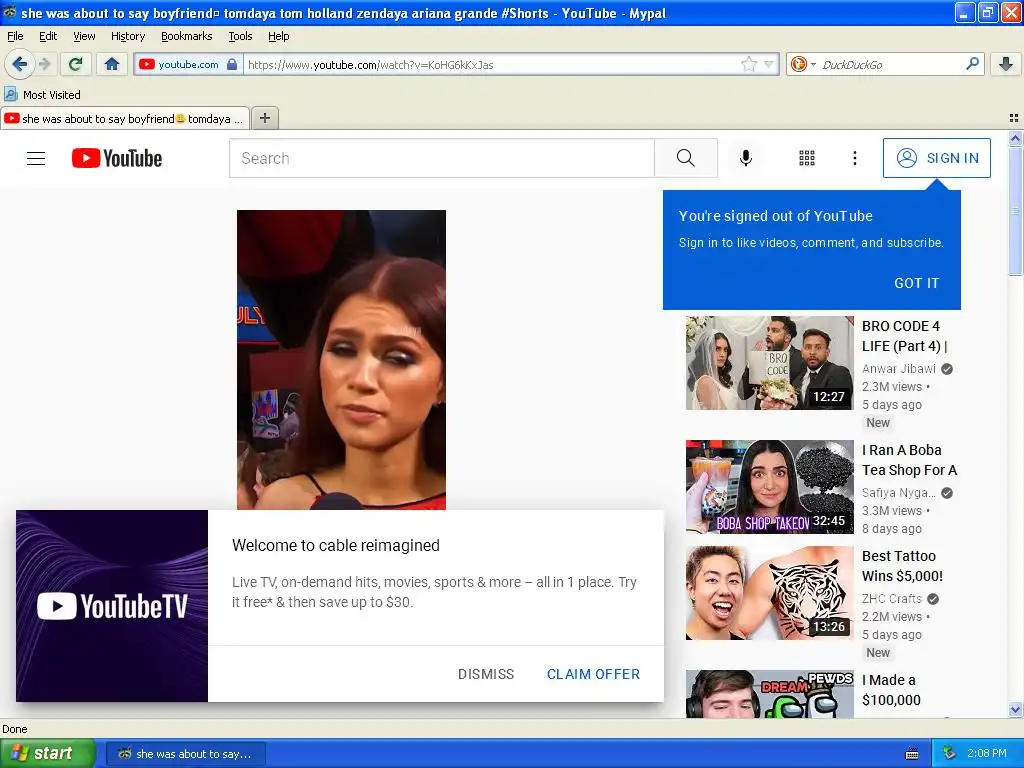
Task: Click the vertical scrollbar thumb
Action: click(x=1015, y=212)
